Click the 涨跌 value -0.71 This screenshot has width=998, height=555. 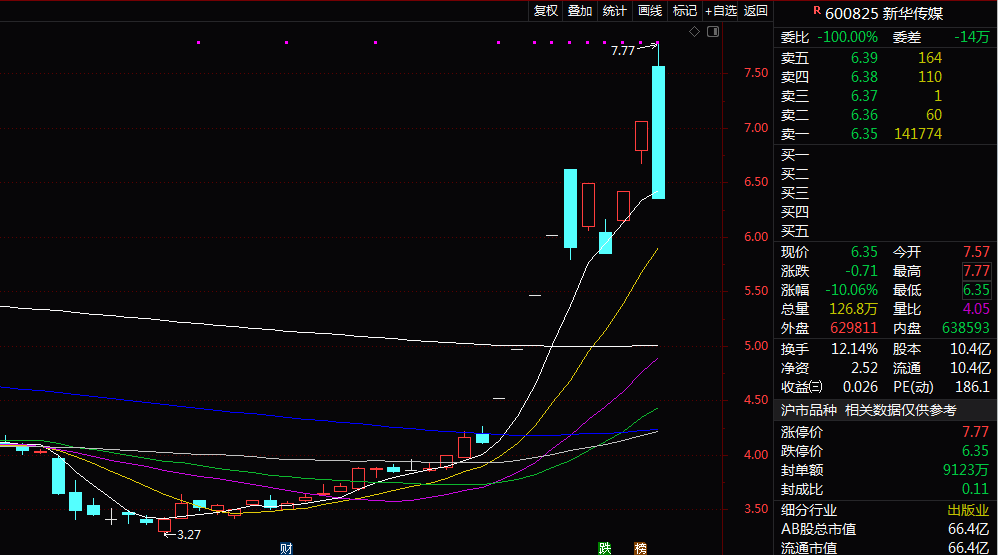pyautogui.click(x=861, y=271)
